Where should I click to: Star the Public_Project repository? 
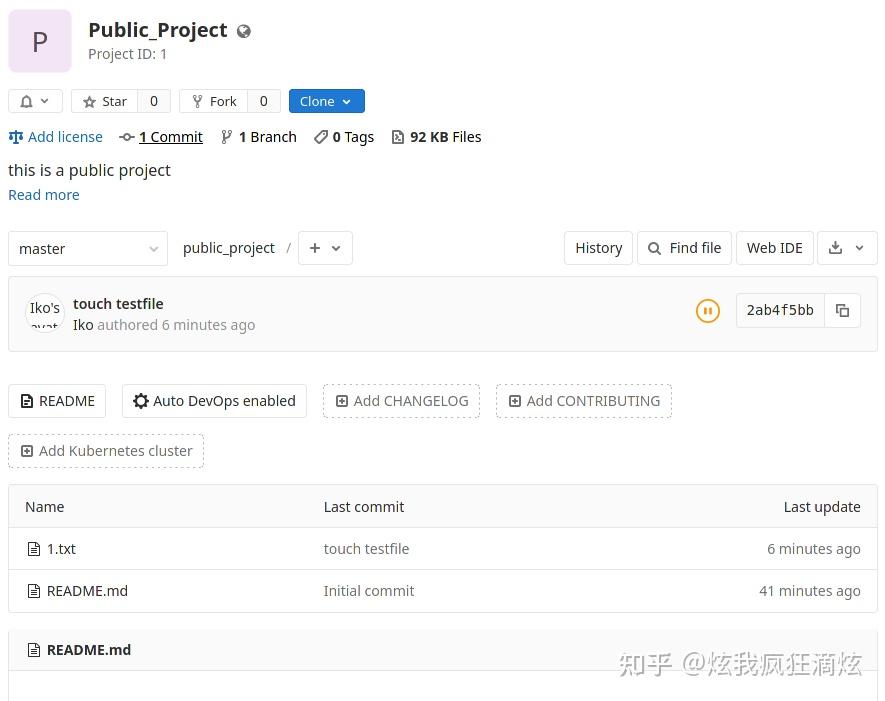(x=104, y=101)
